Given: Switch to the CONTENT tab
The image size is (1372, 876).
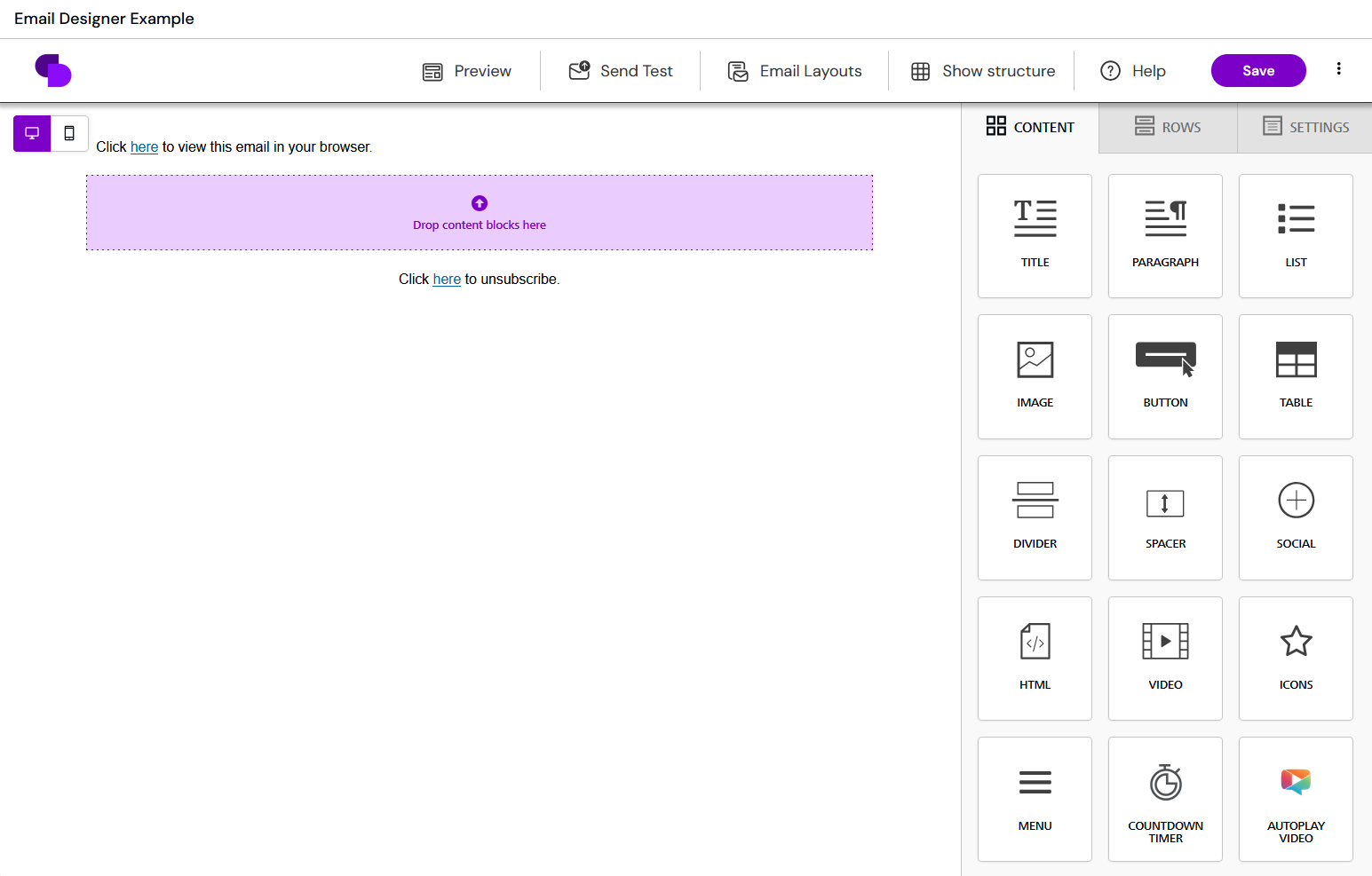Looking at the screenshot, I should point(1030,127).
